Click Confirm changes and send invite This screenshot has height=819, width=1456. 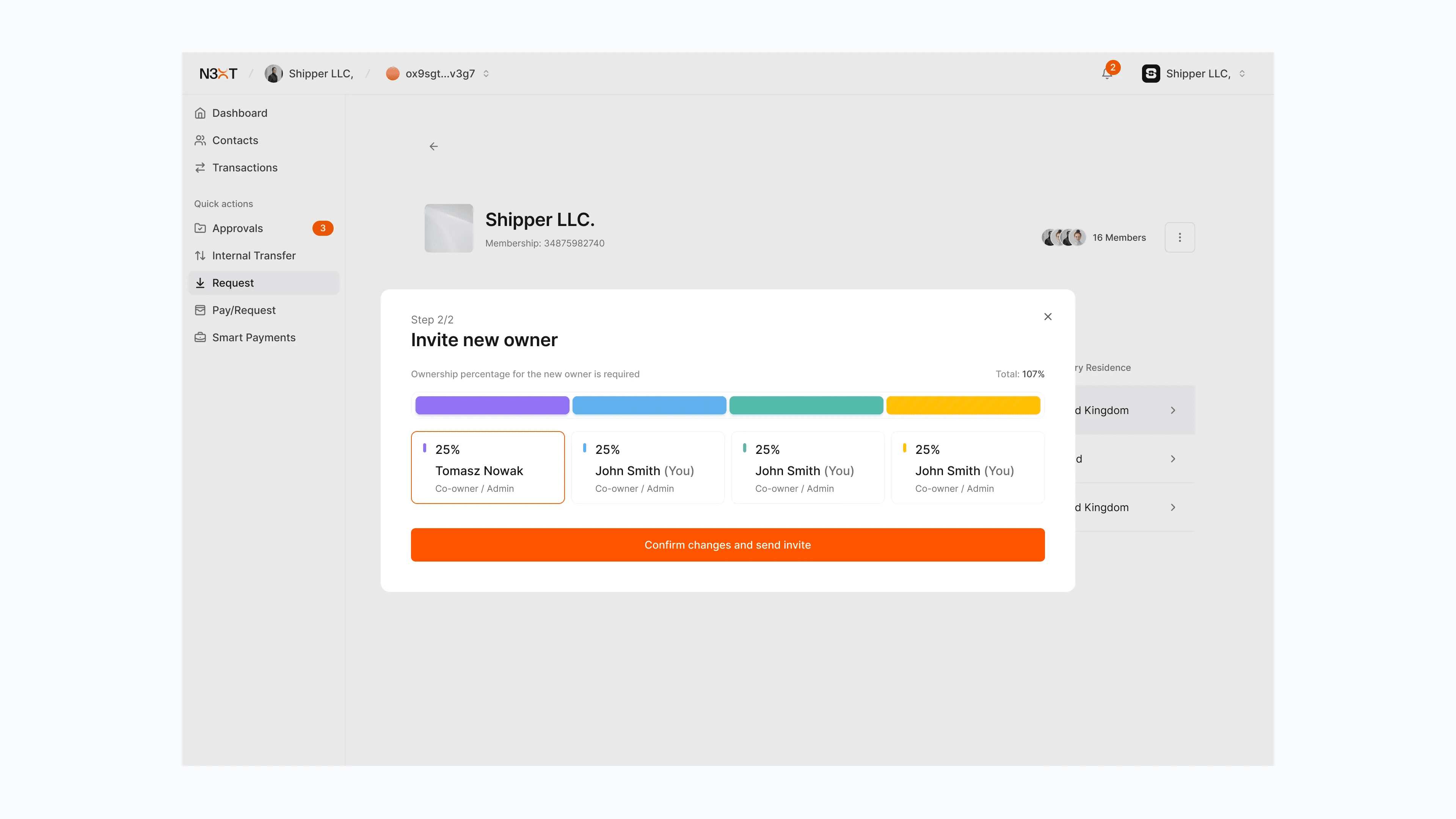728,545
